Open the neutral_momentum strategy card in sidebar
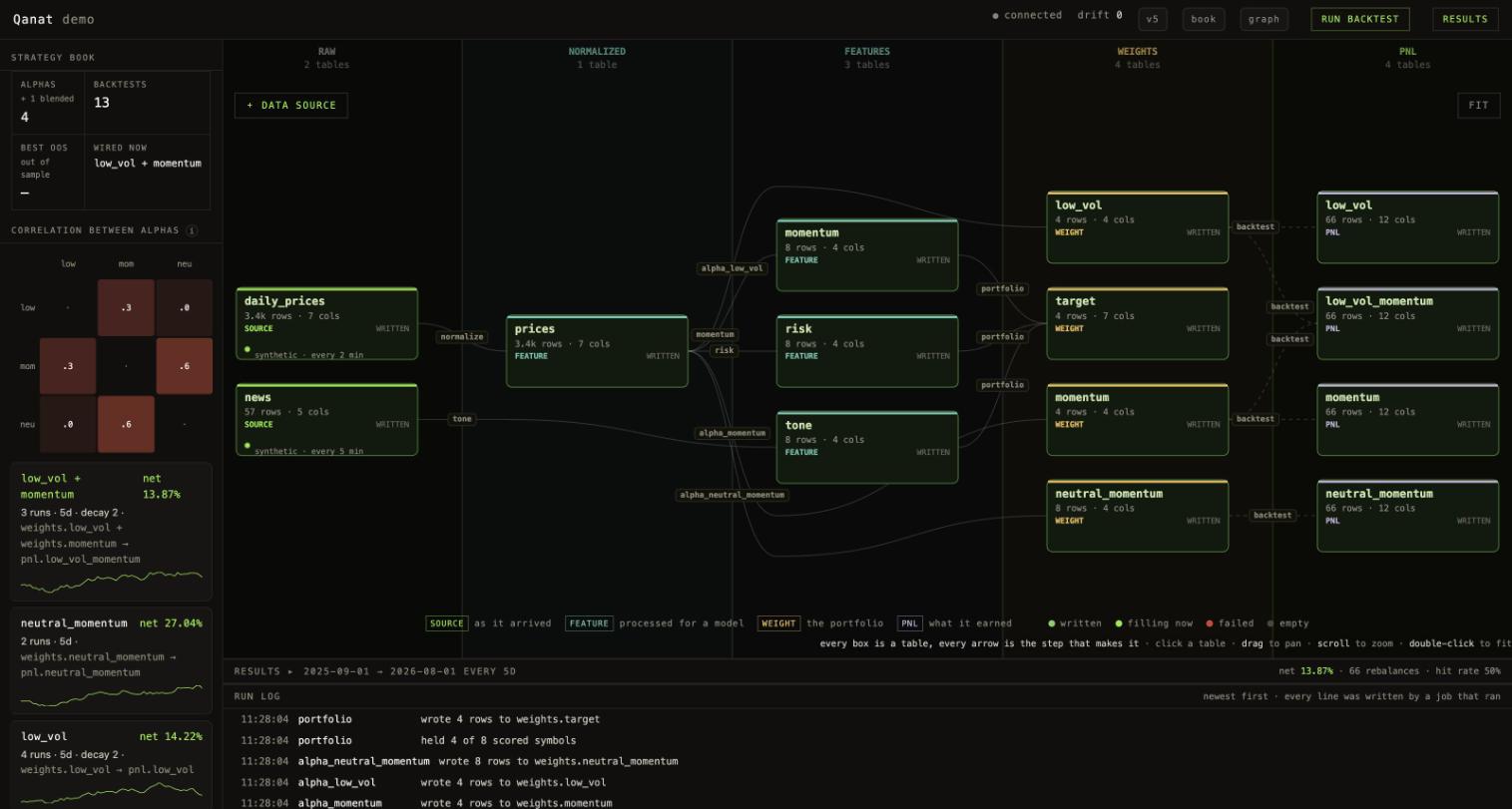 coord(112,660)
